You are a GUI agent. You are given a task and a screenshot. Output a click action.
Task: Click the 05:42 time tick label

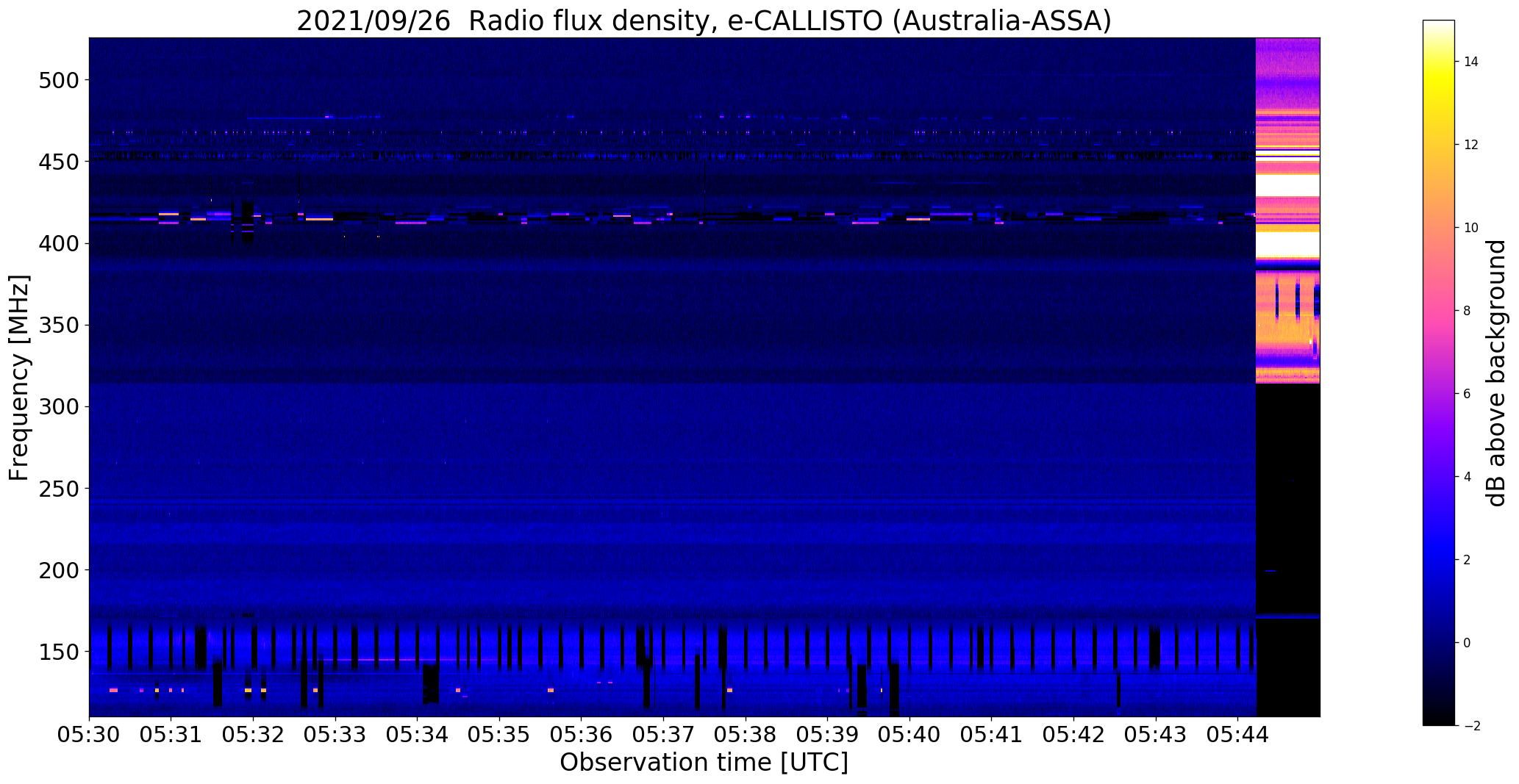[1074, 735]
